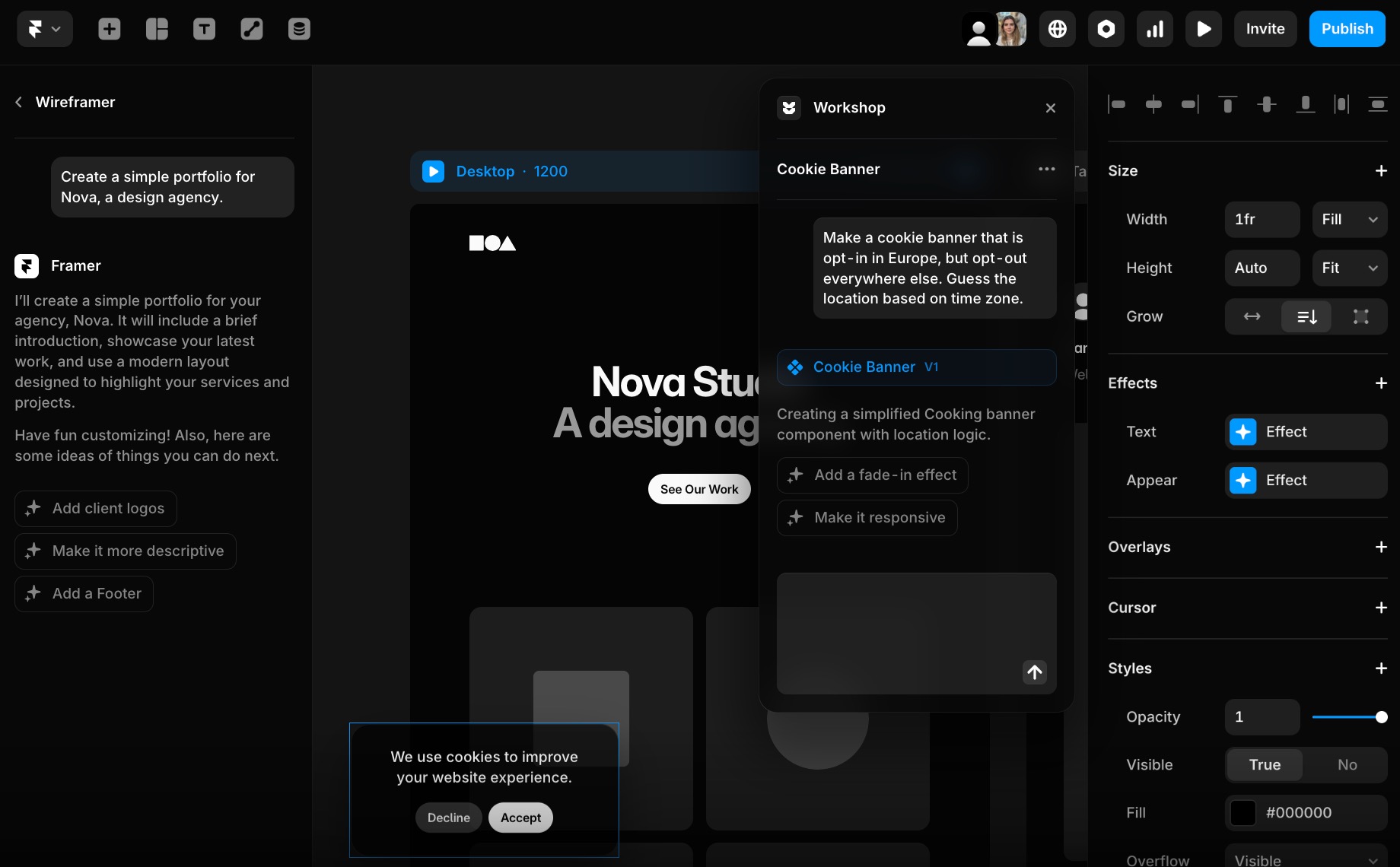1400x867 pixels.
Task: Distribute vertically icon
Action: point(1378,104)
